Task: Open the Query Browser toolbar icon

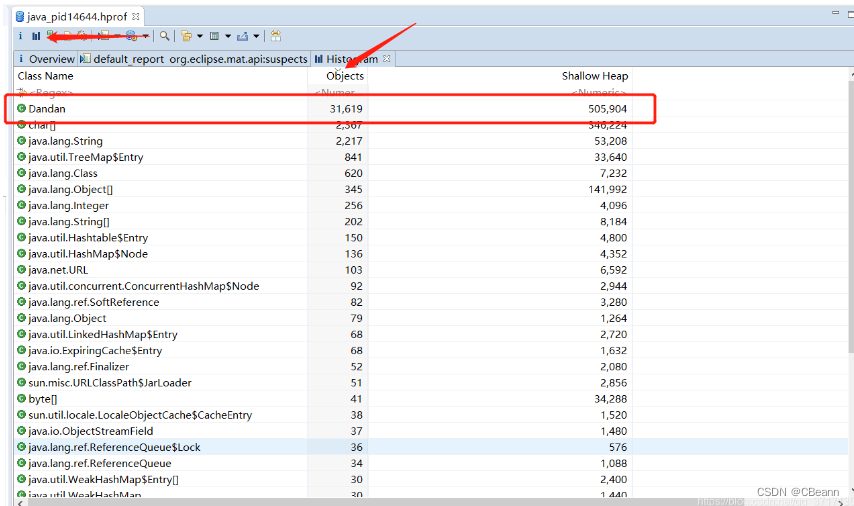Action: 131,36
